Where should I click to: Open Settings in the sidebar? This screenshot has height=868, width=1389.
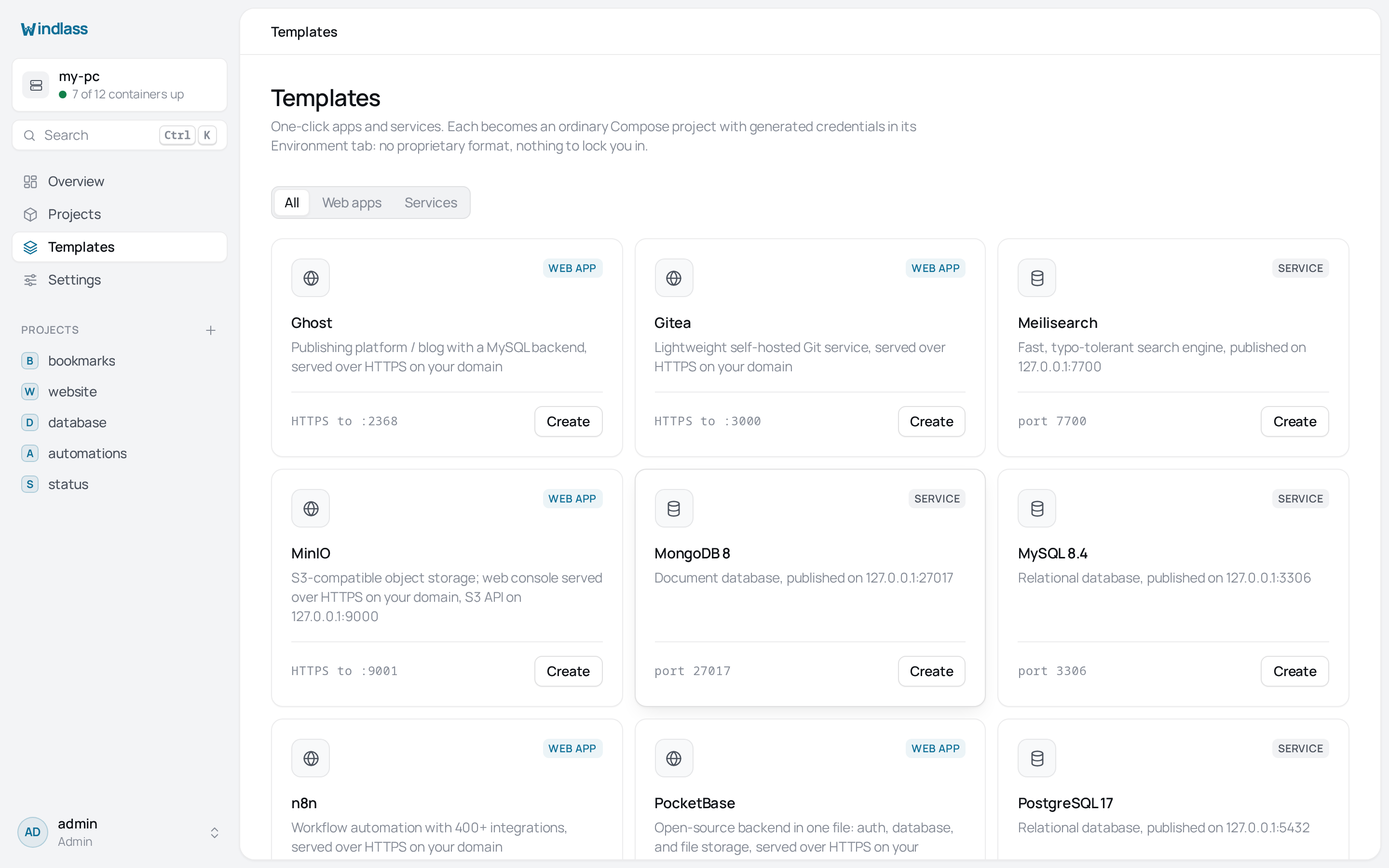coord(120,280)
